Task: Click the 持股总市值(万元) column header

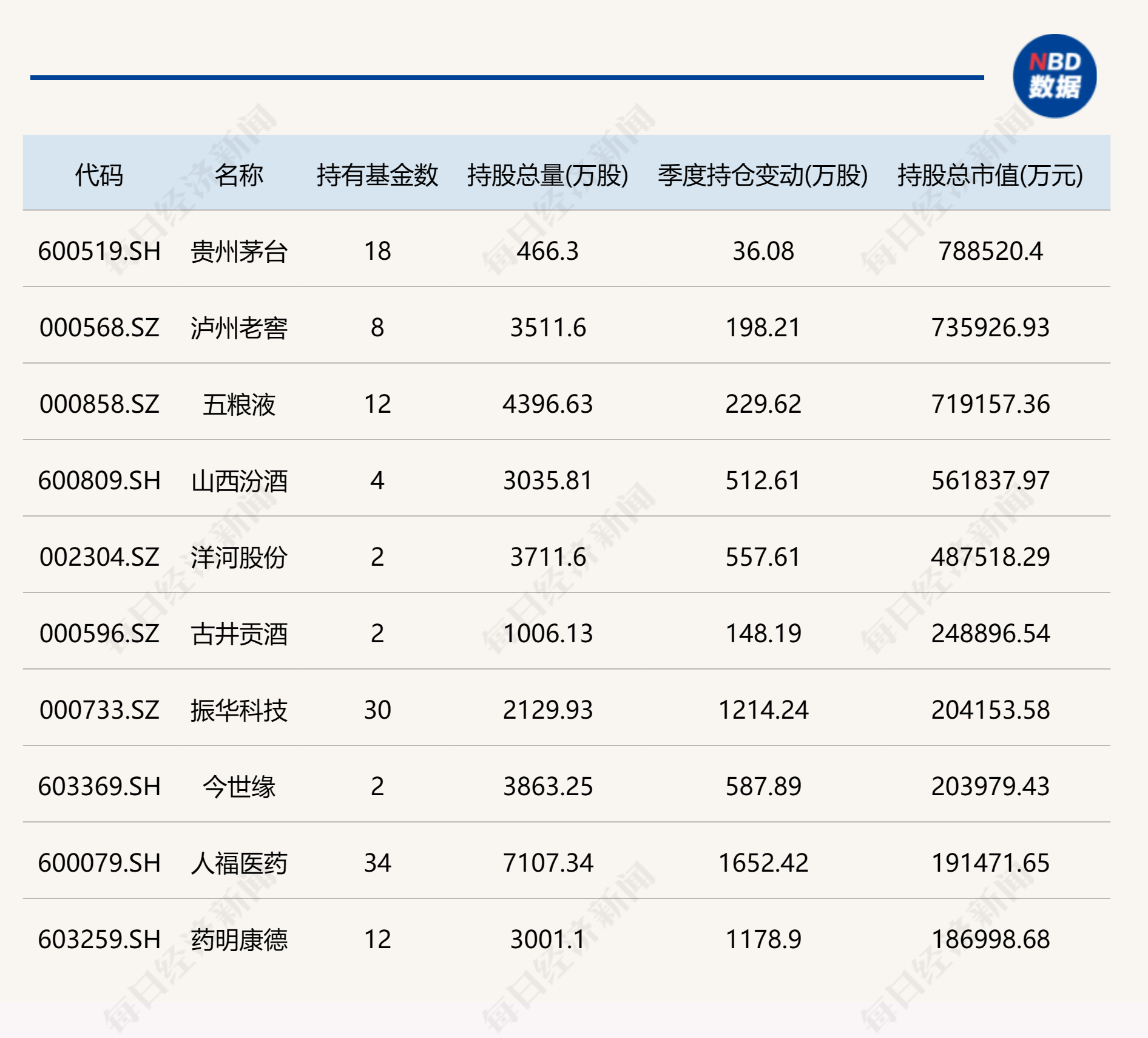Action: 990,175
